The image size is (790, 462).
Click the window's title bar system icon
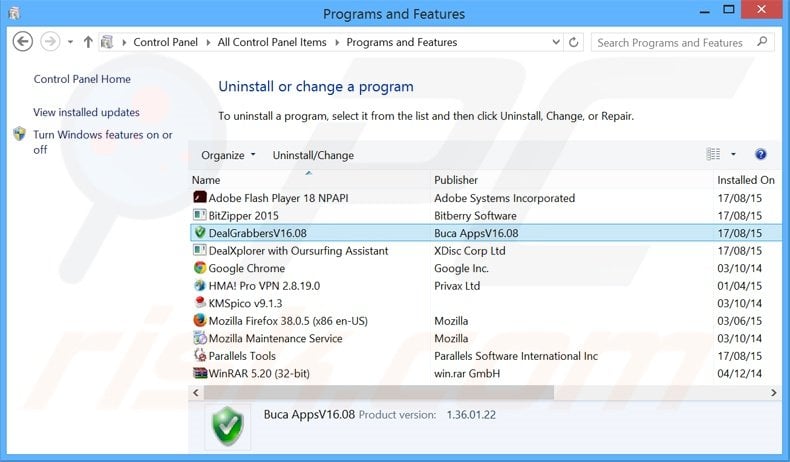[15, 13]
